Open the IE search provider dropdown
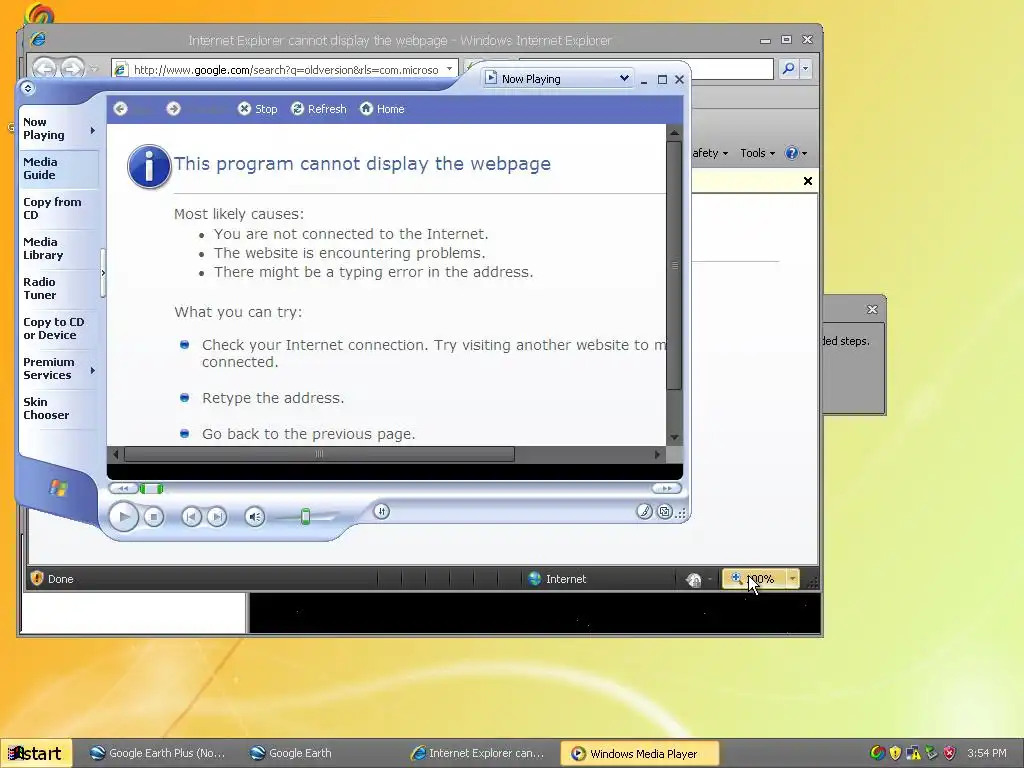Screen dimensions: 1024x768 (x=805, y=68)
